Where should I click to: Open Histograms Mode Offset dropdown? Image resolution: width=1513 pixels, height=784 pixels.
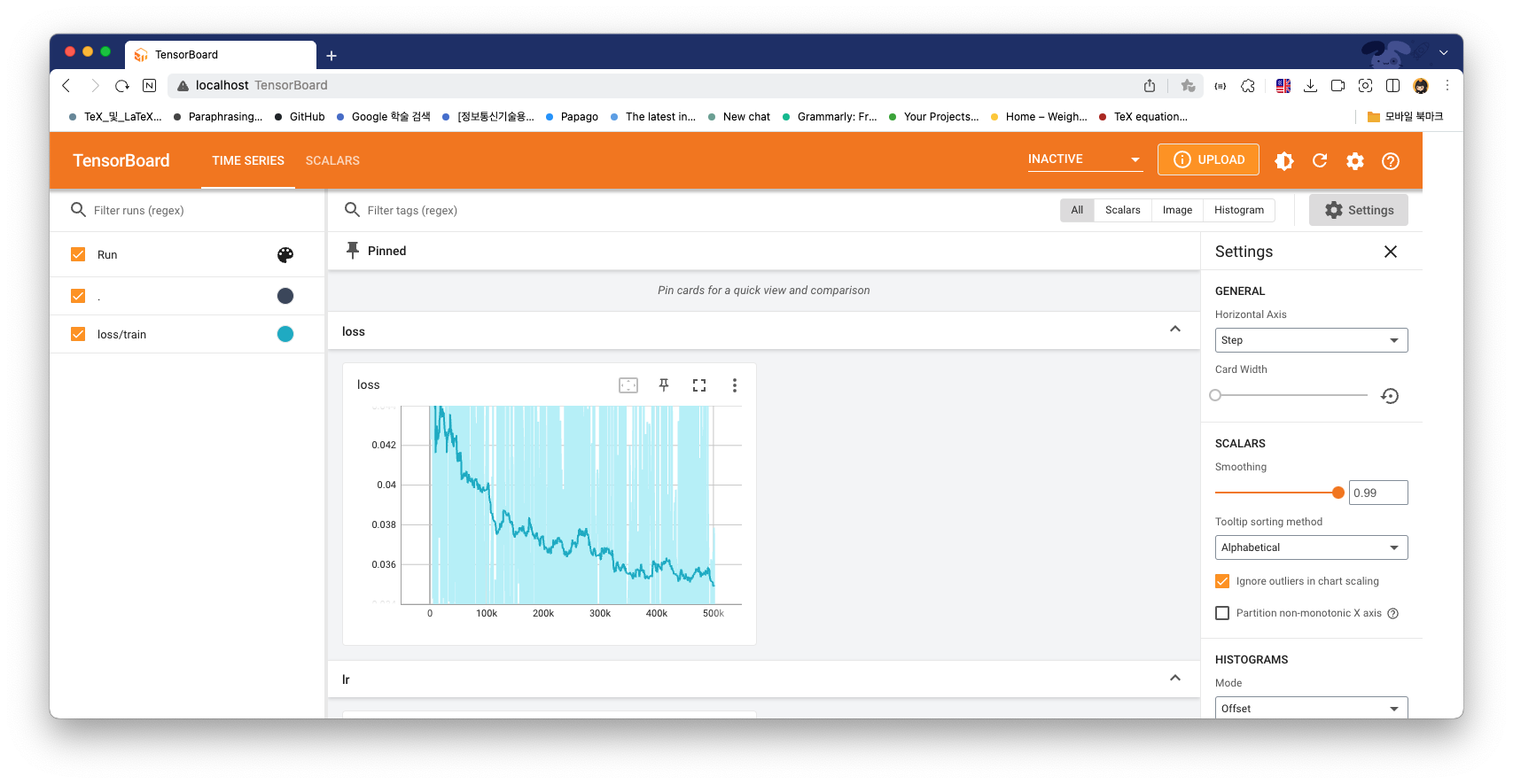(x=1311, y=709)
